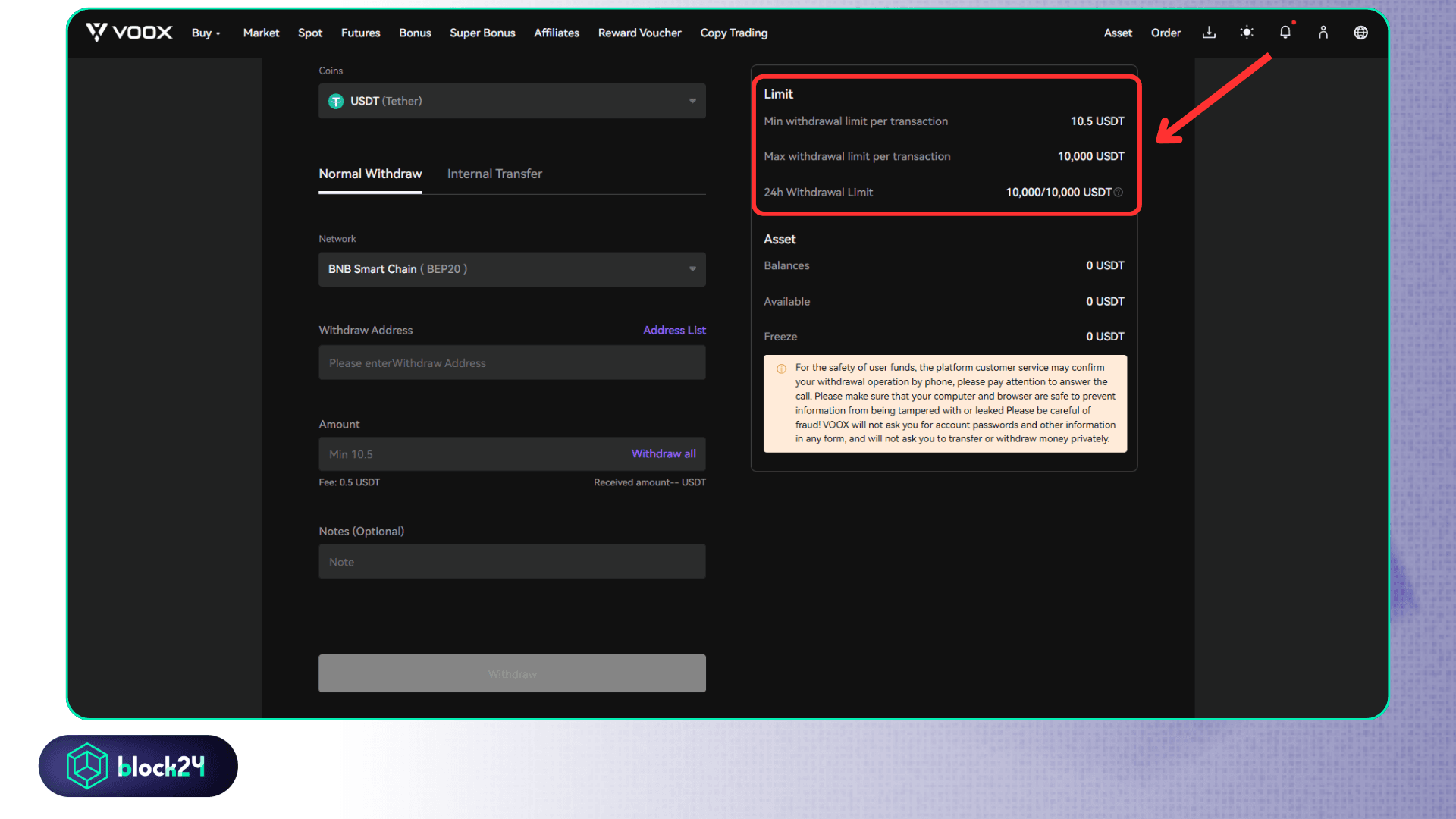Open the Bonus menu item
The image size is (1456, 819).
click(x=415, y=33)
